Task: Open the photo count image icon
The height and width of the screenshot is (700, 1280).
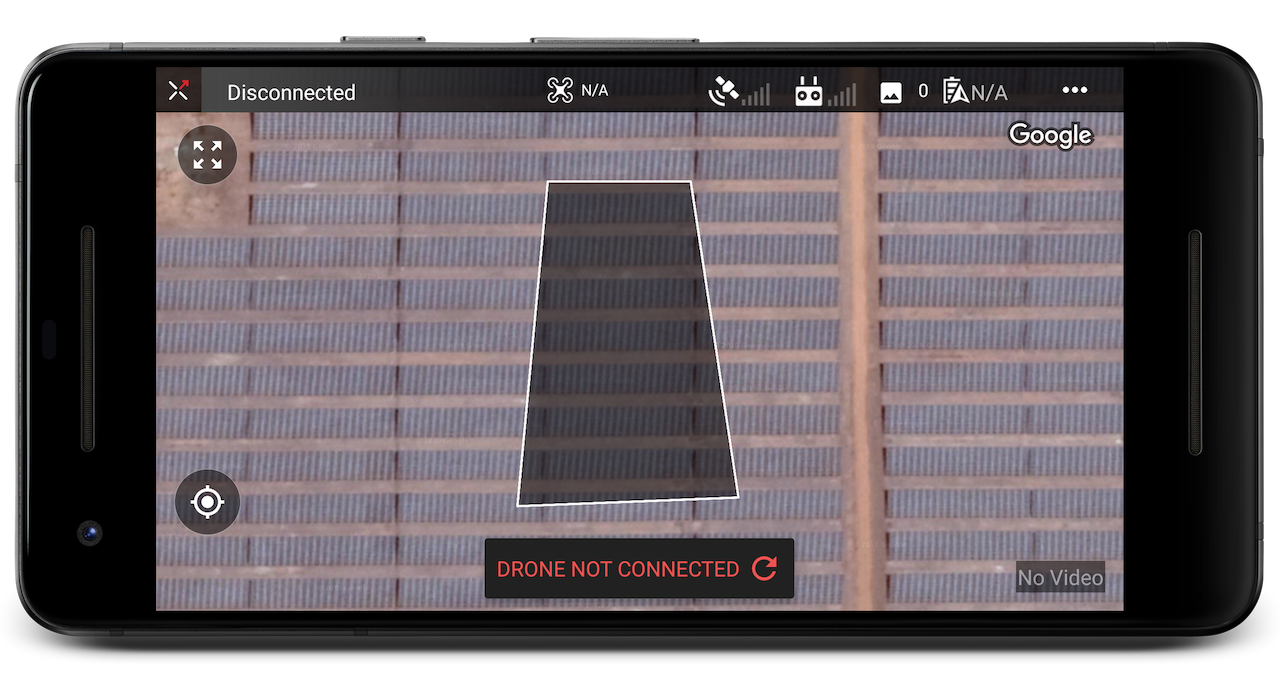Action: 890,92
